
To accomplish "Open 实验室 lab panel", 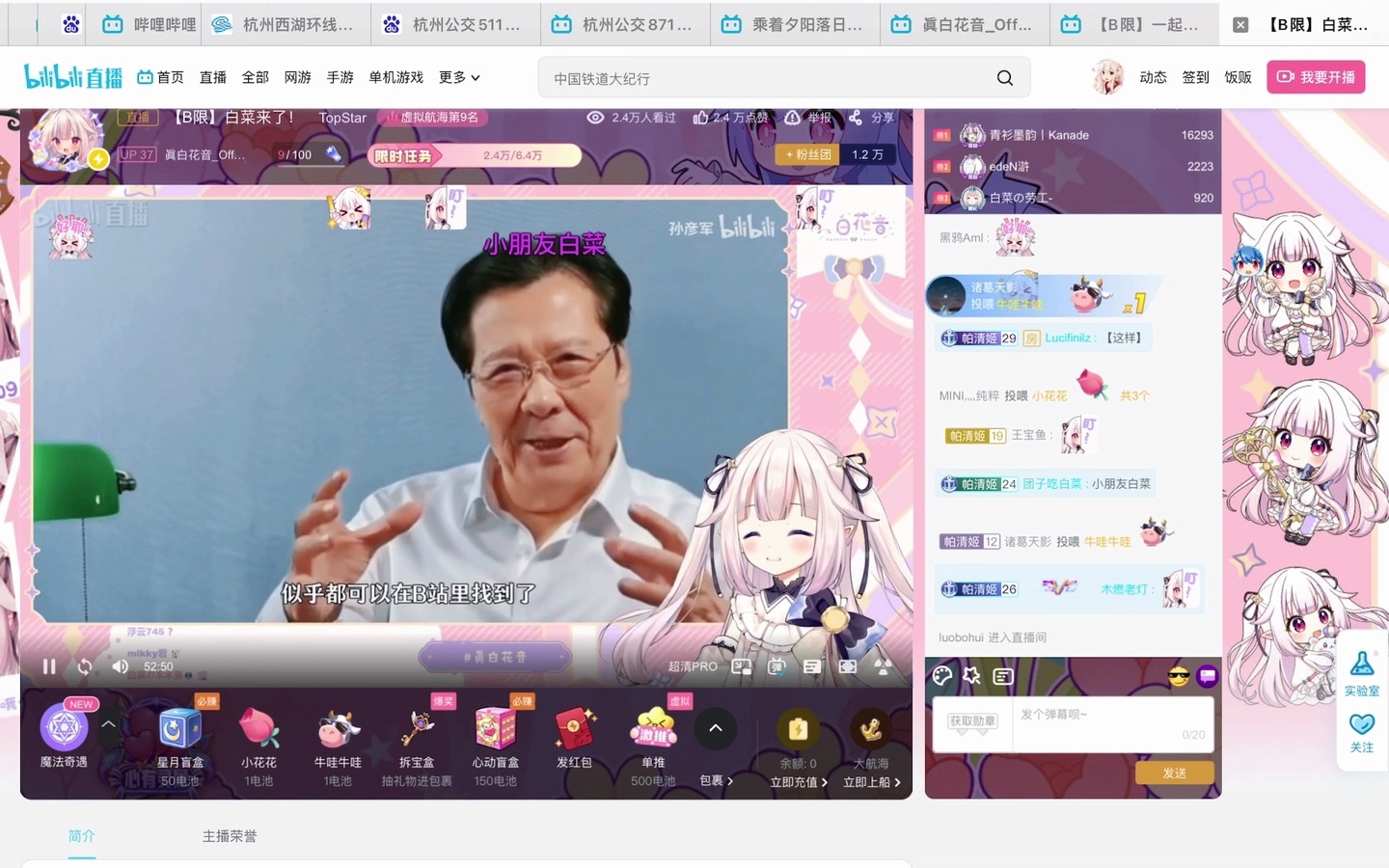I will tap(1362, 673).
